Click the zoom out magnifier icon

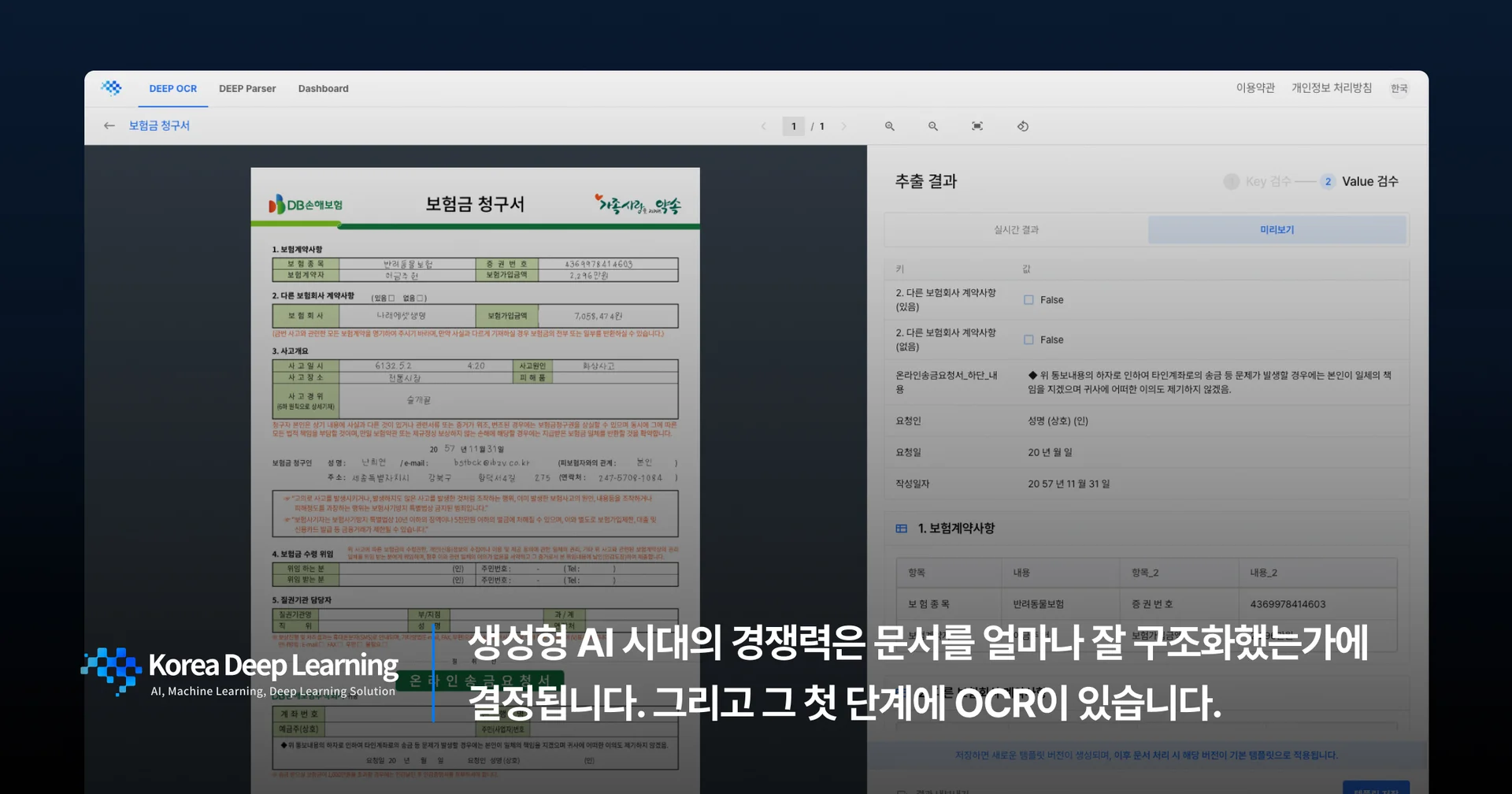click(932, 126)
